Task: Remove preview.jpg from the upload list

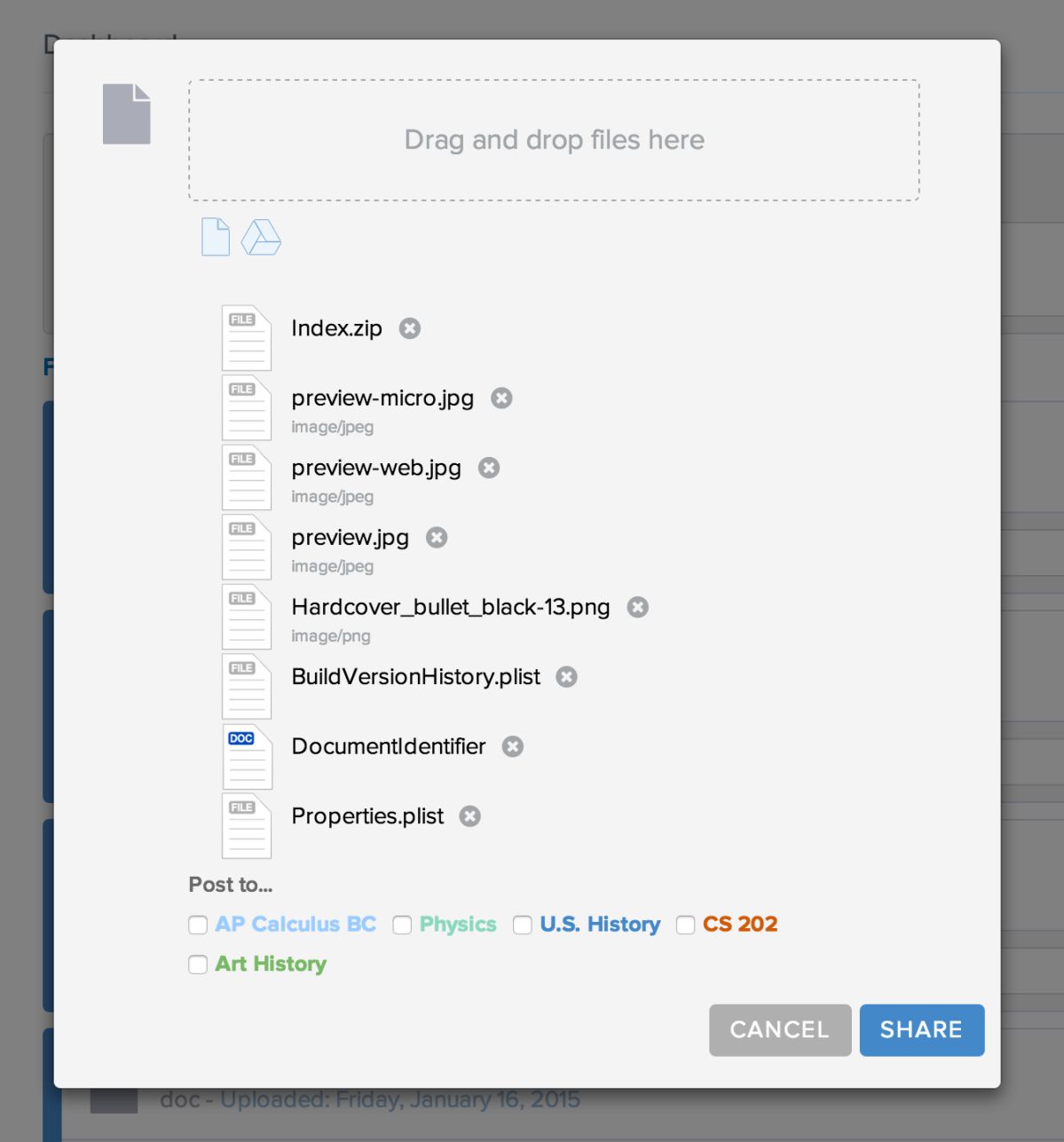Action: [437, 538]
